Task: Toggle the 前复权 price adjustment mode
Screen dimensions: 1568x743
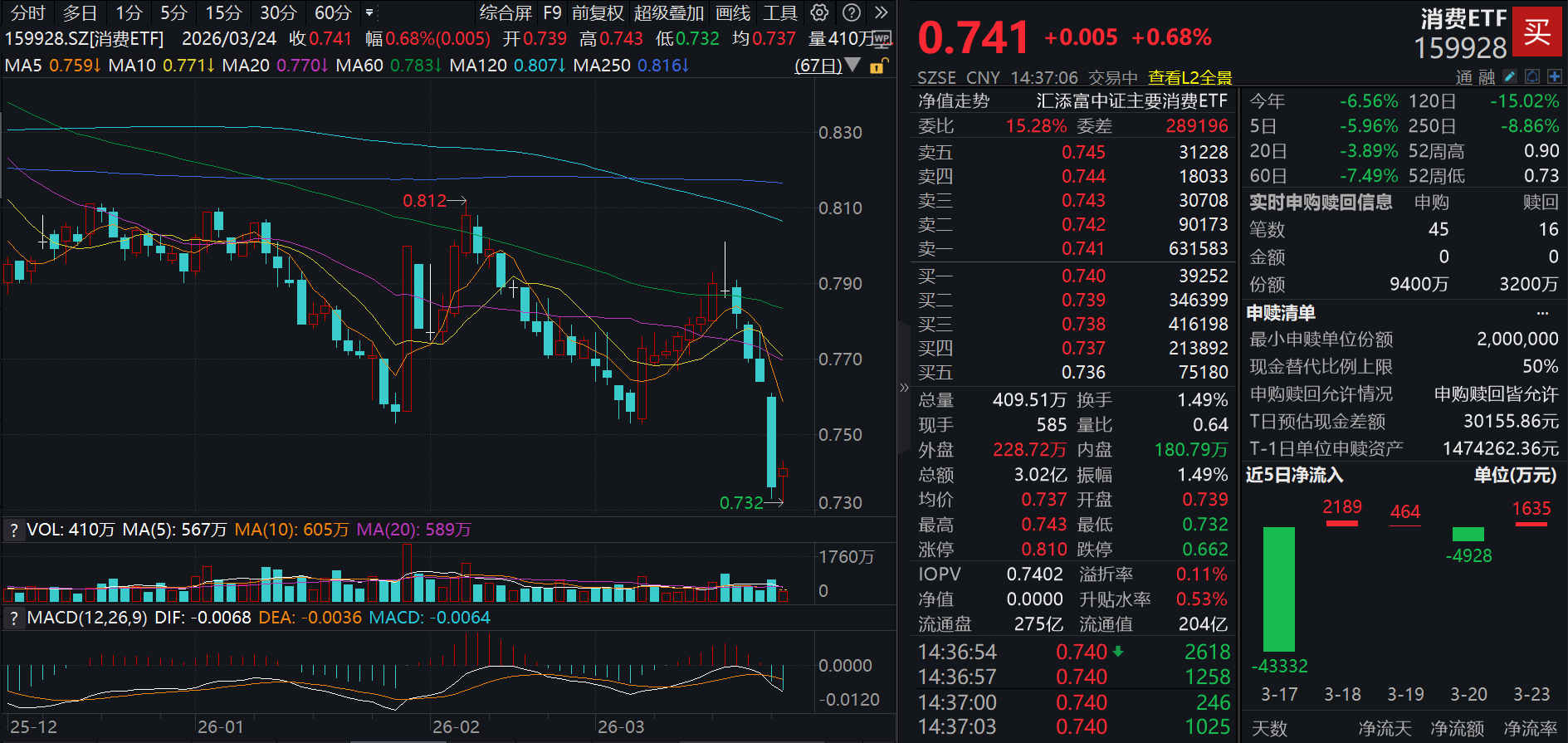Action: pyautogui.click(x=597, y=12)
